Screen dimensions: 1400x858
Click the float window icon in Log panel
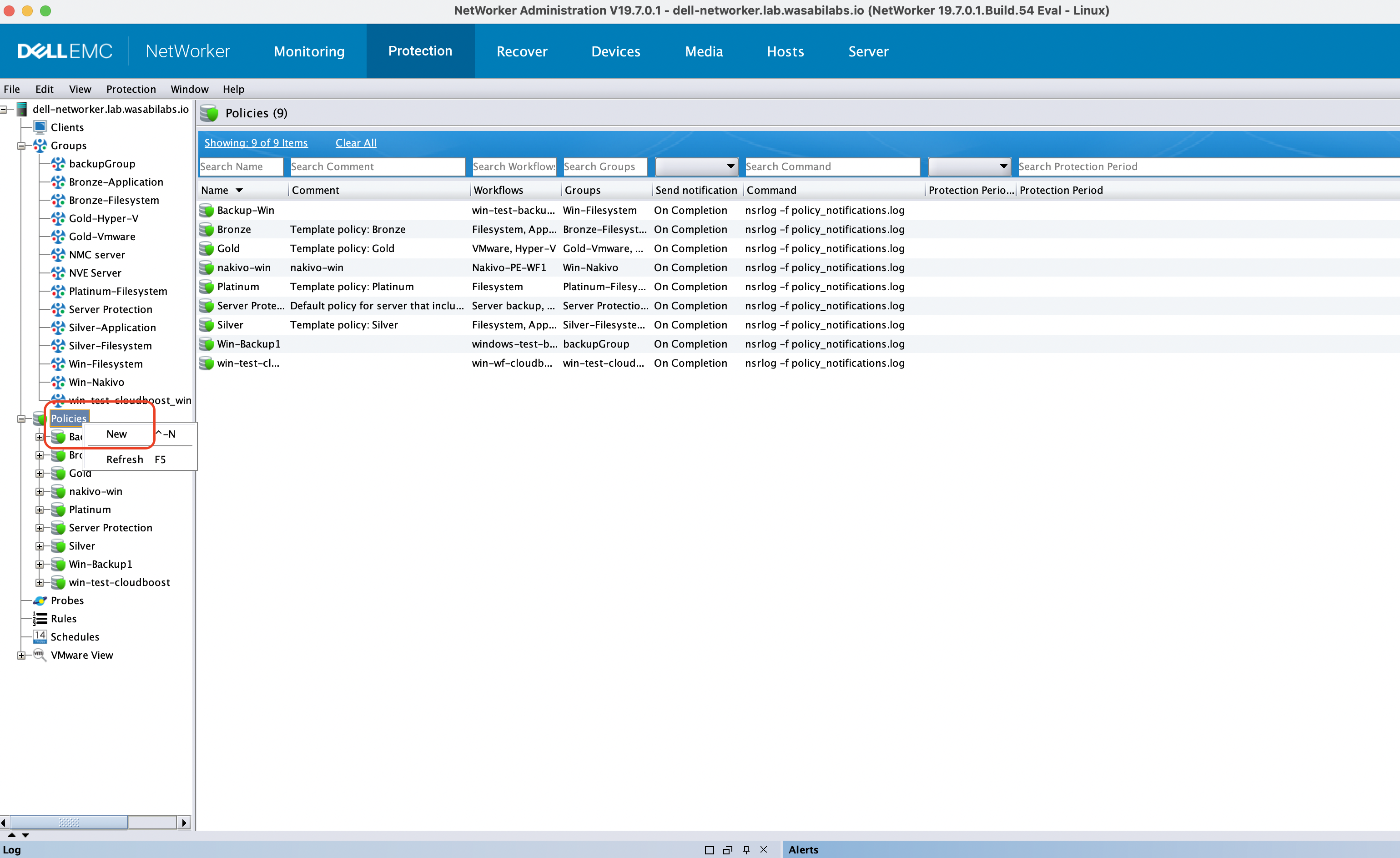728,850
